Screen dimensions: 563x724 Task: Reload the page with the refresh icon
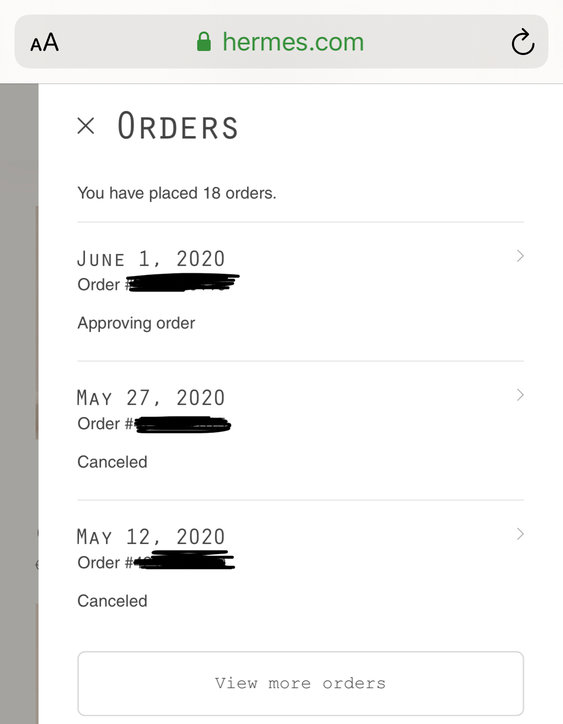[522, 42]
